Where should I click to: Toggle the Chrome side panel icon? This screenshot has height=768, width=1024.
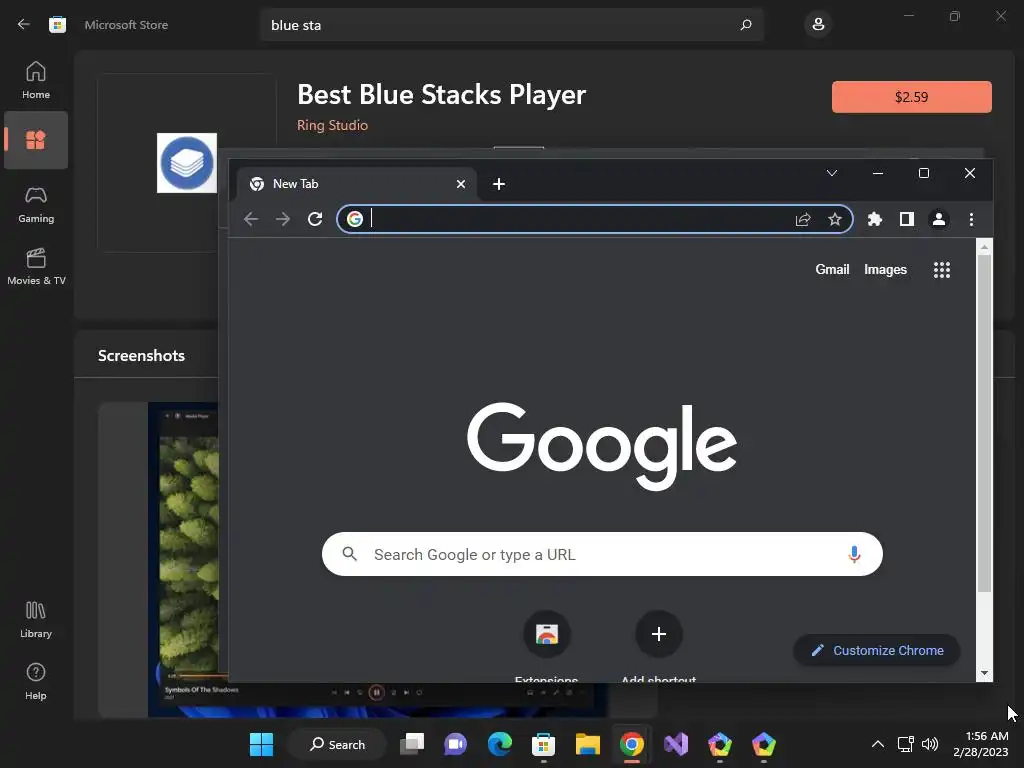pyautogui.click(x=906, y=219)
